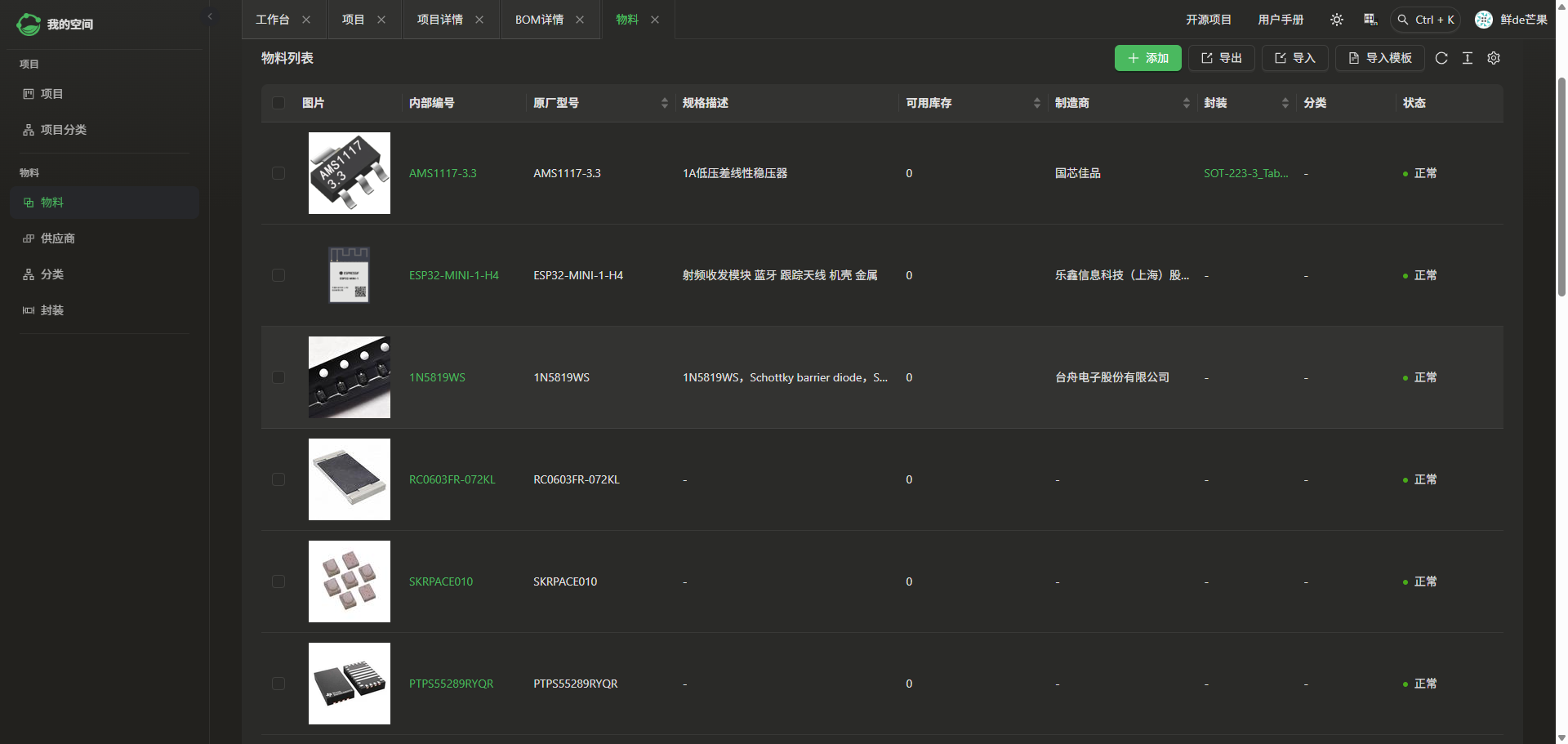1568x744 pixels.
Task: Open the column settings gear icon
Action: [x=1494, y=58]
